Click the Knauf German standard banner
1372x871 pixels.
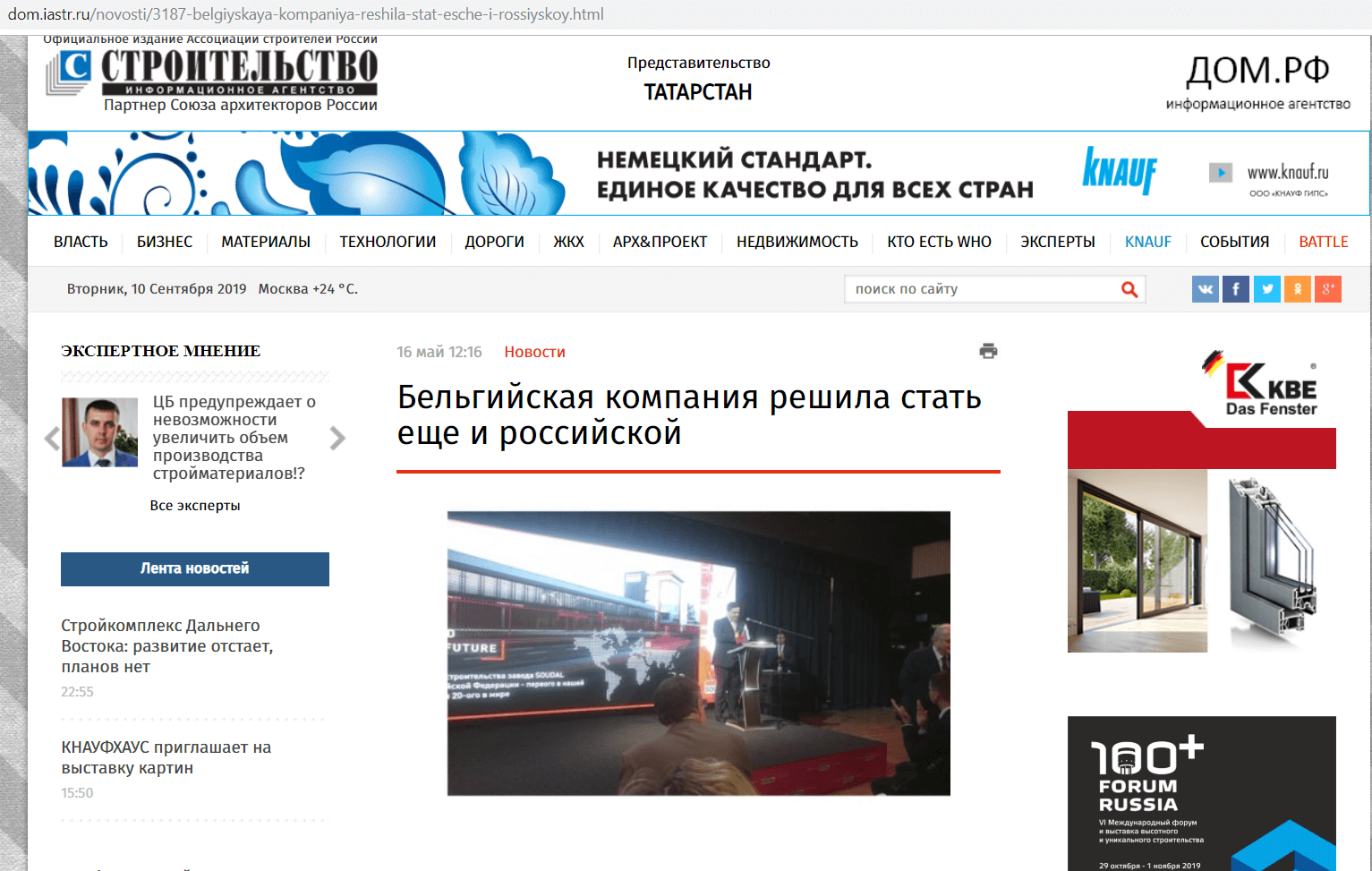(x=699, y=174)
